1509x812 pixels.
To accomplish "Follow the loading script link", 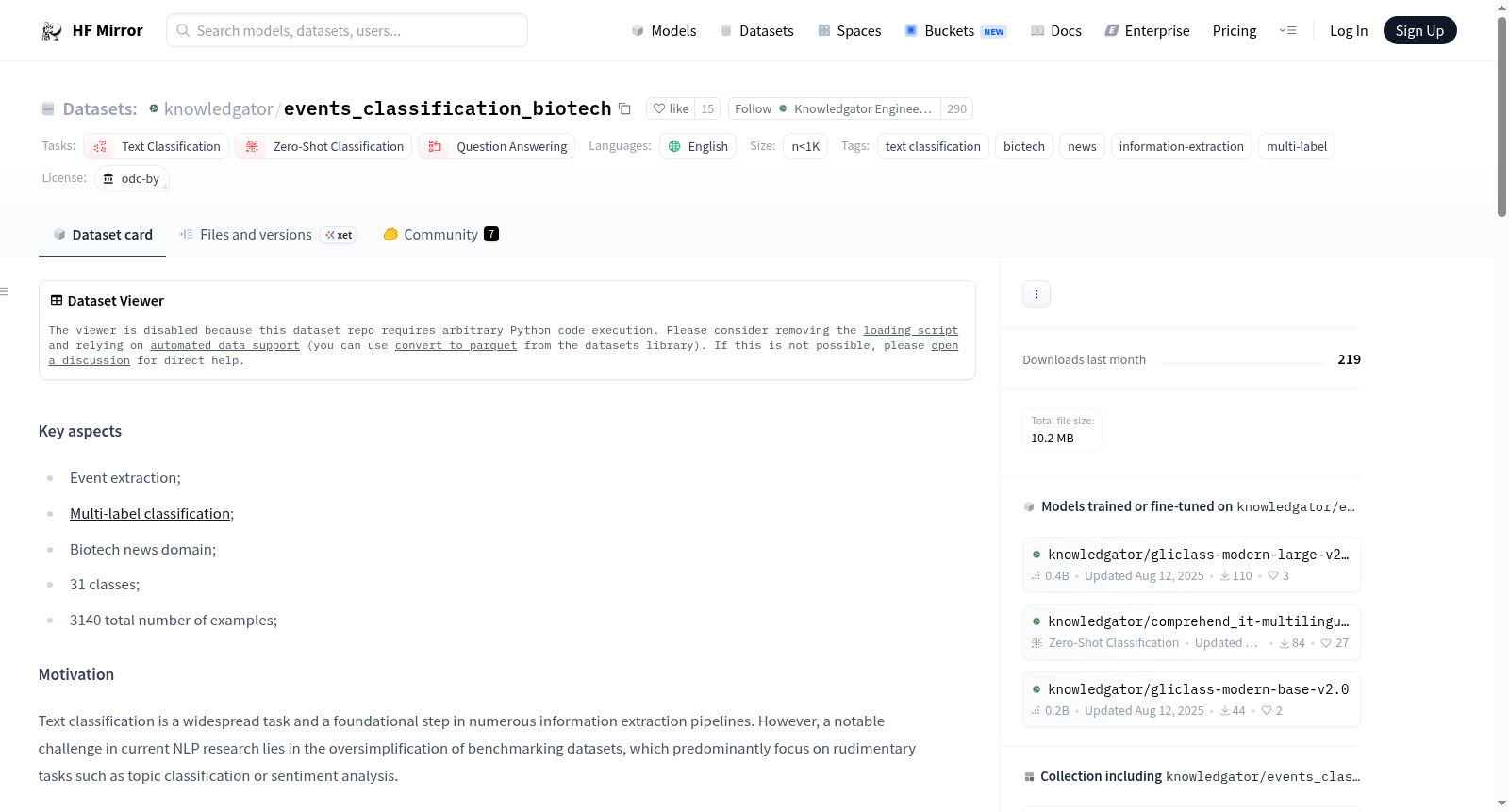I will click(910, 330).
